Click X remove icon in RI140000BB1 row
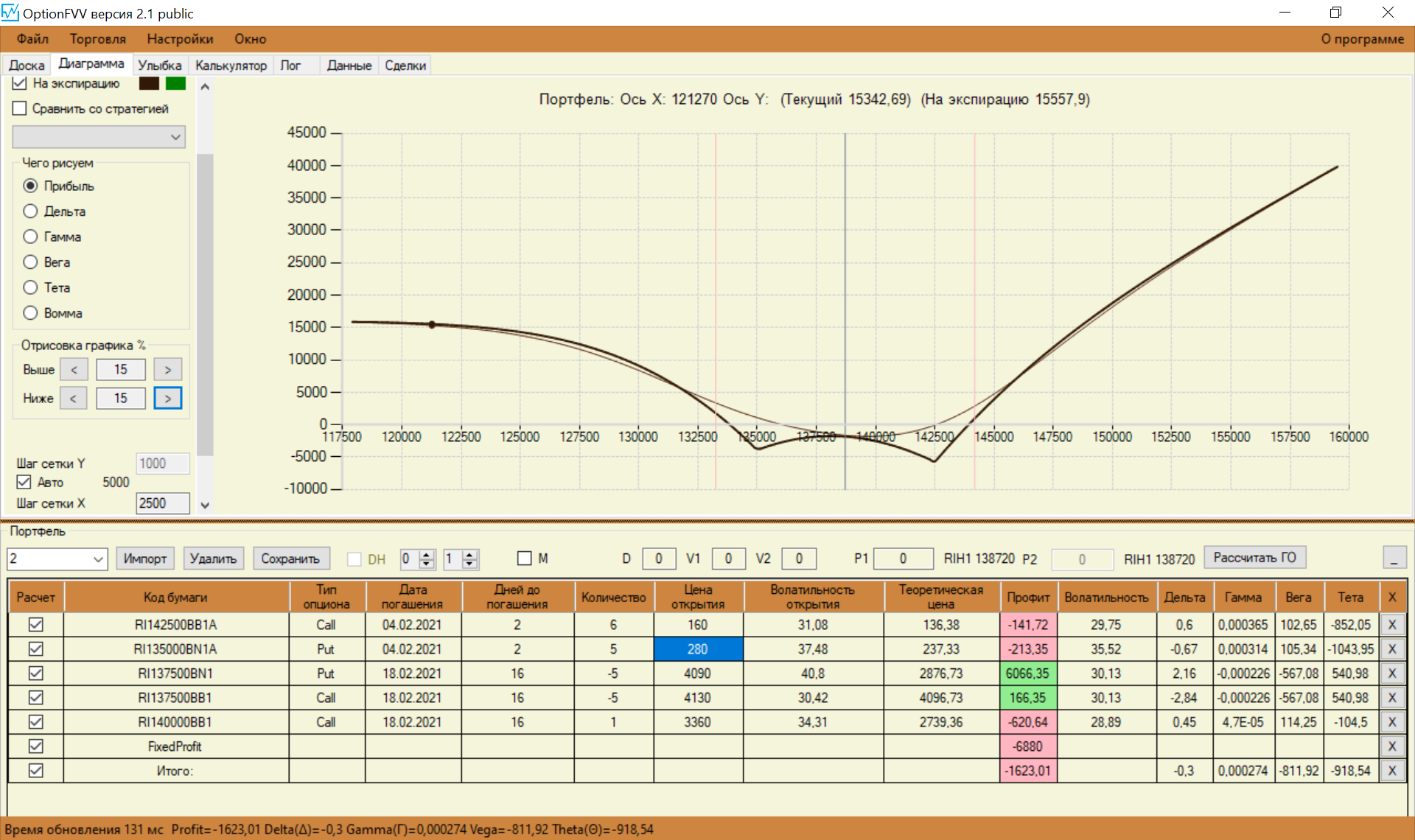Screen dimensions: 1415x840 (1391, 722)
